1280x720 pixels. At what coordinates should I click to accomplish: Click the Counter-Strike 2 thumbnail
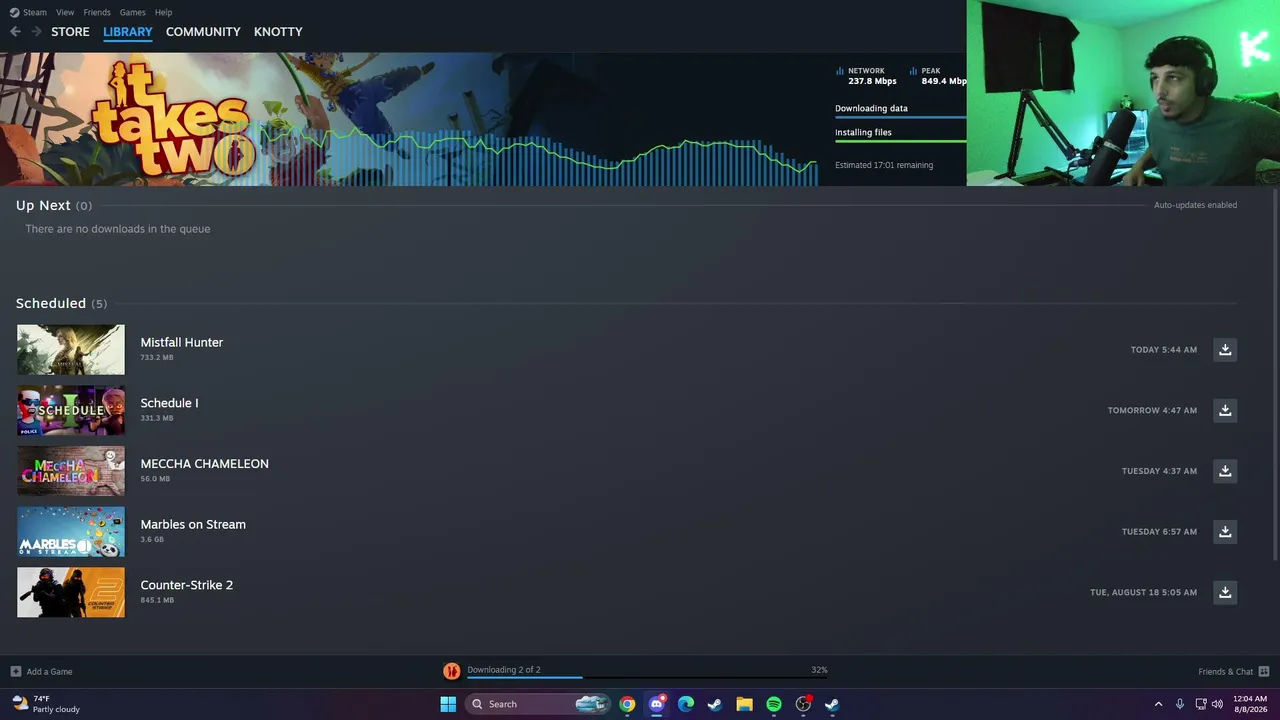pos(71,592)
